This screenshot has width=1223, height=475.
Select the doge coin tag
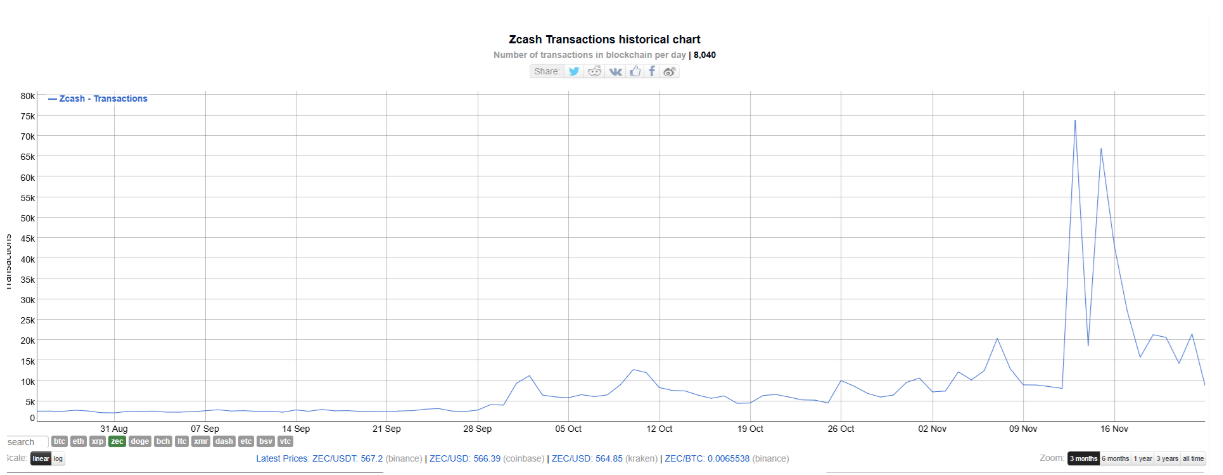pyautogui.click(x=140, y=441)
